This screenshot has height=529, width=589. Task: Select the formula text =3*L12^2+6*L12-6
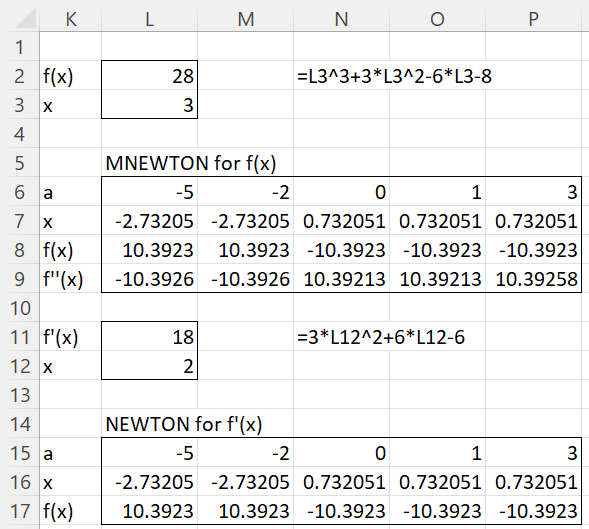(381, 337)
